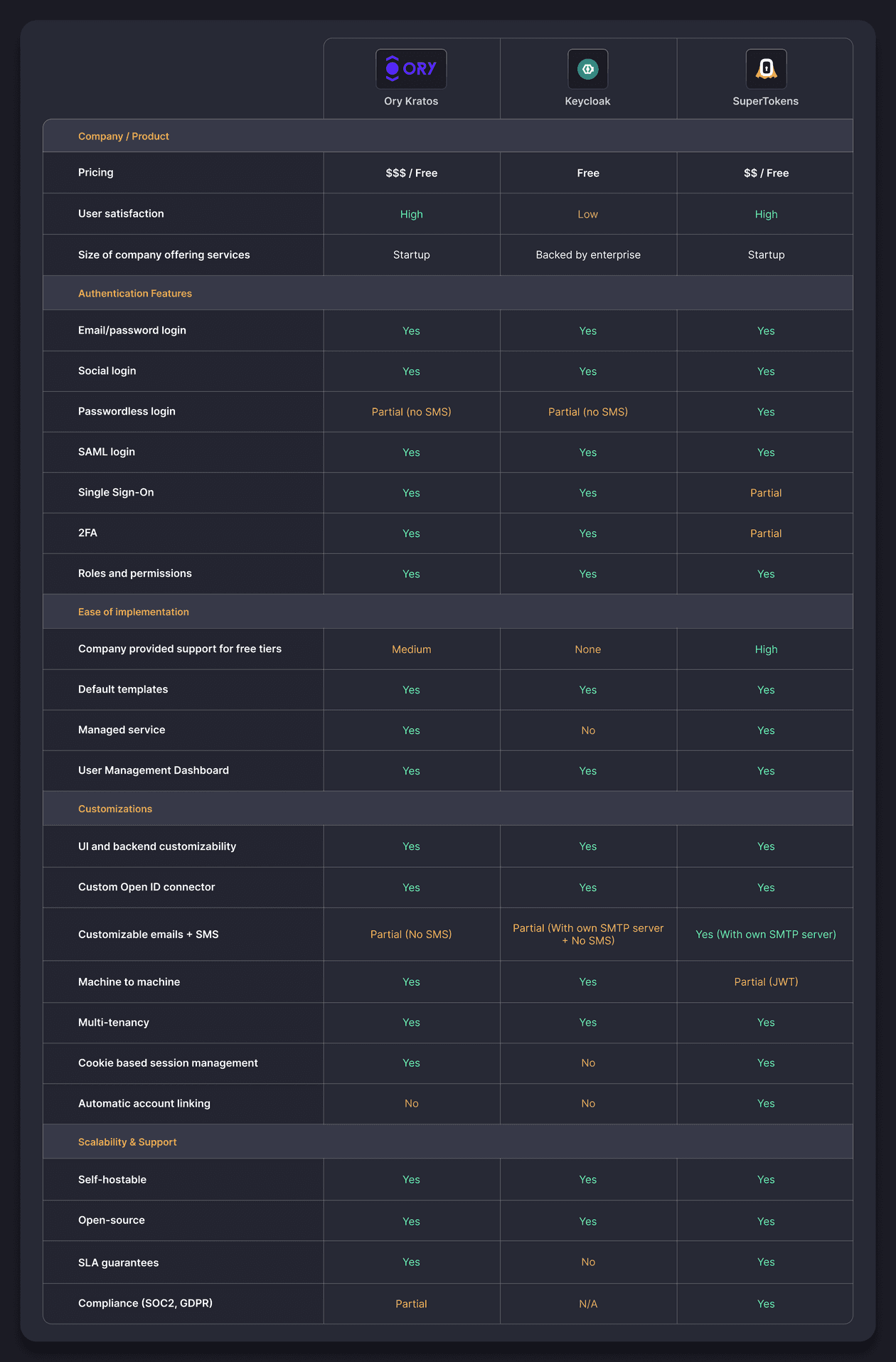This screenshot has height=1362, width=896.
Task: Click Keycloak's 'Free' pricing cell
Action: pyautogui.click(x=588, y=173)
